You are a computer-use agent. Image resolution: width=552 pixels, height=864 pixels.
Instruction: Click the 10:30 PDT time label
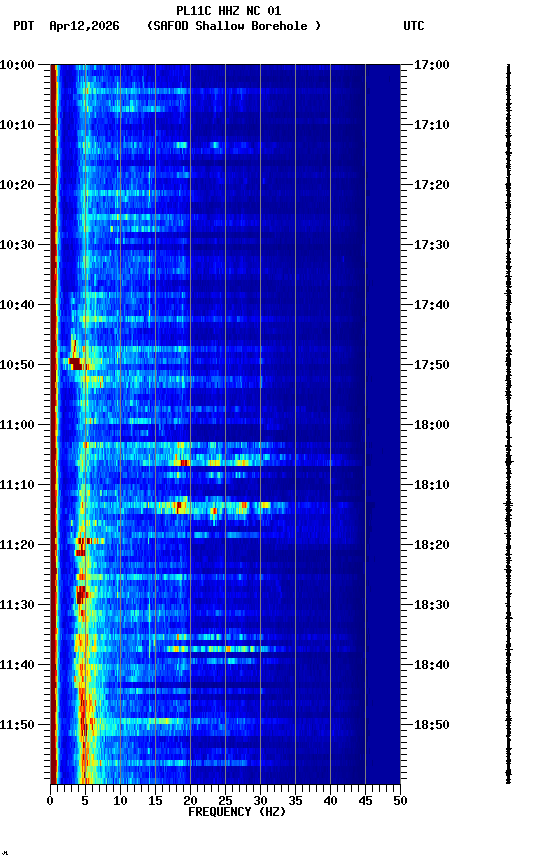(17, 245)
